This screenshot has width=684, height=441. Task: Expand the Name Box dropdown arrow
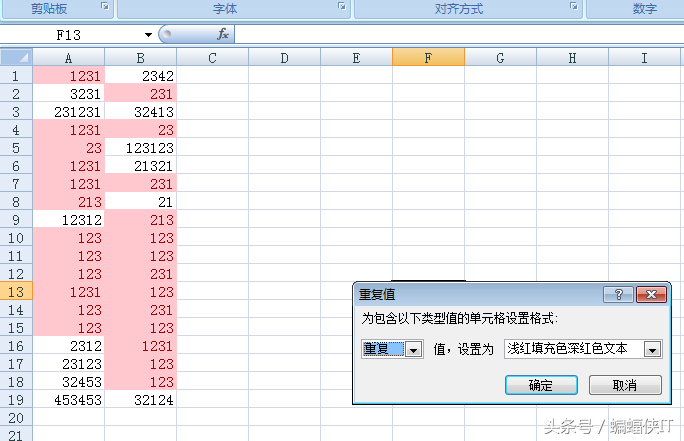click(148, 35)
